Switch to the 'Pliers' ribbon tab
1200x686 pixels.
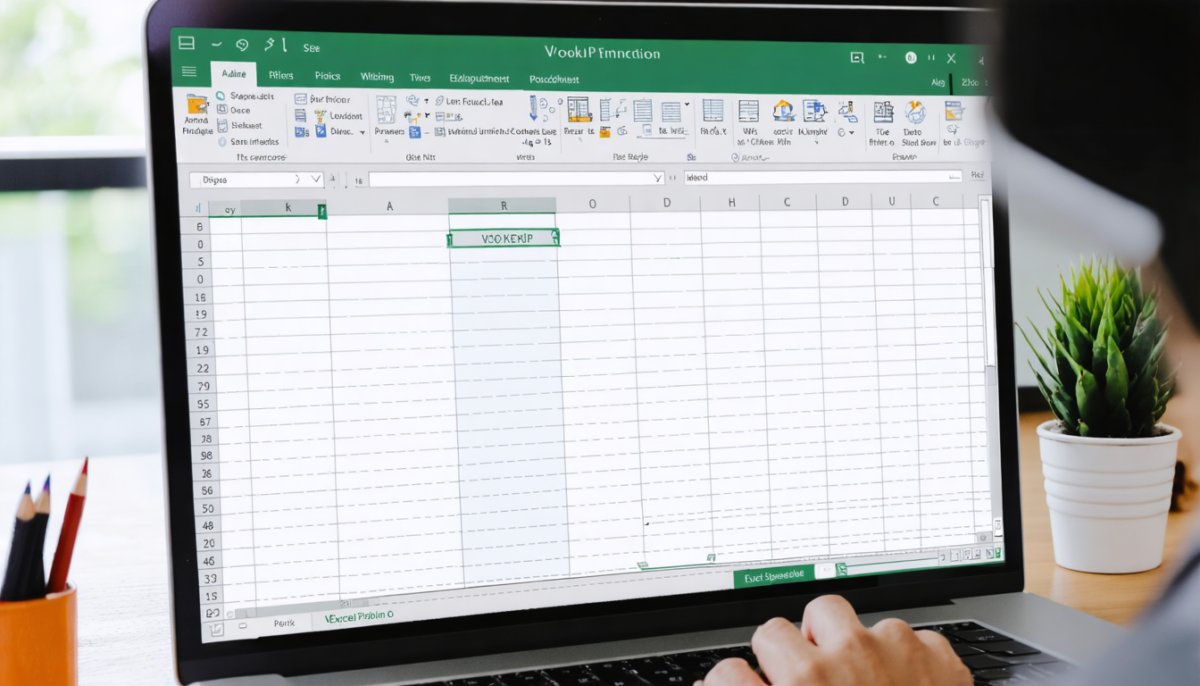(280, 75)
